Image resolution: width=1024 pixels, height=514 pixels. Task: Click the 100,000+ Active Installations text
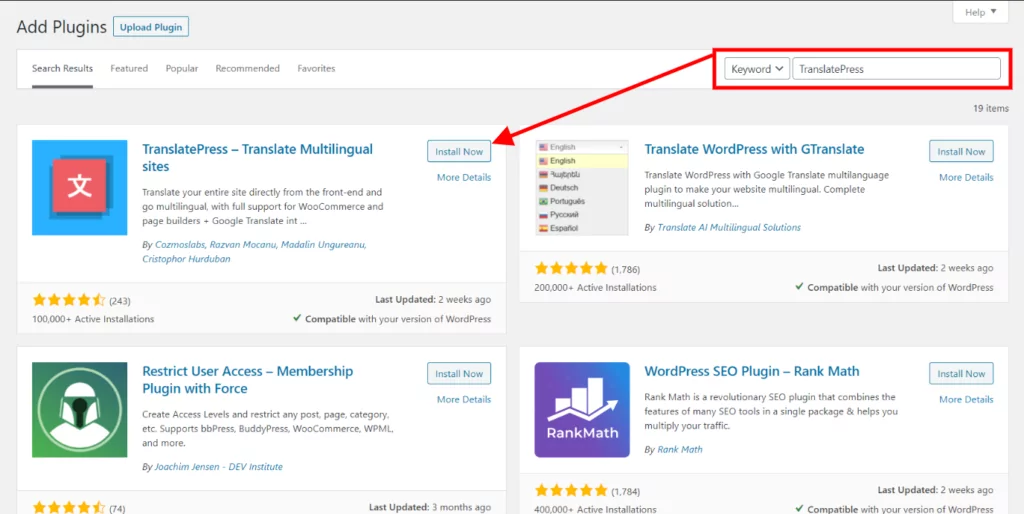[x=93, y=319]
